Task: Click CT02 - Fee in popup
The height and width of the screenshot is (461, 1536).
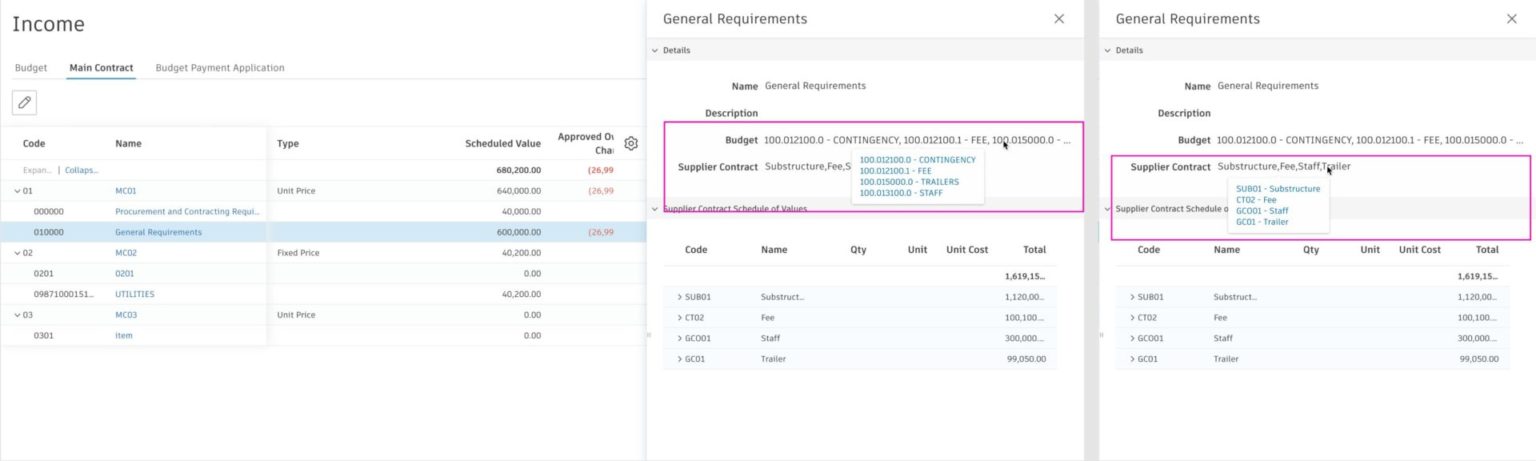Action: click(1256, 200)
